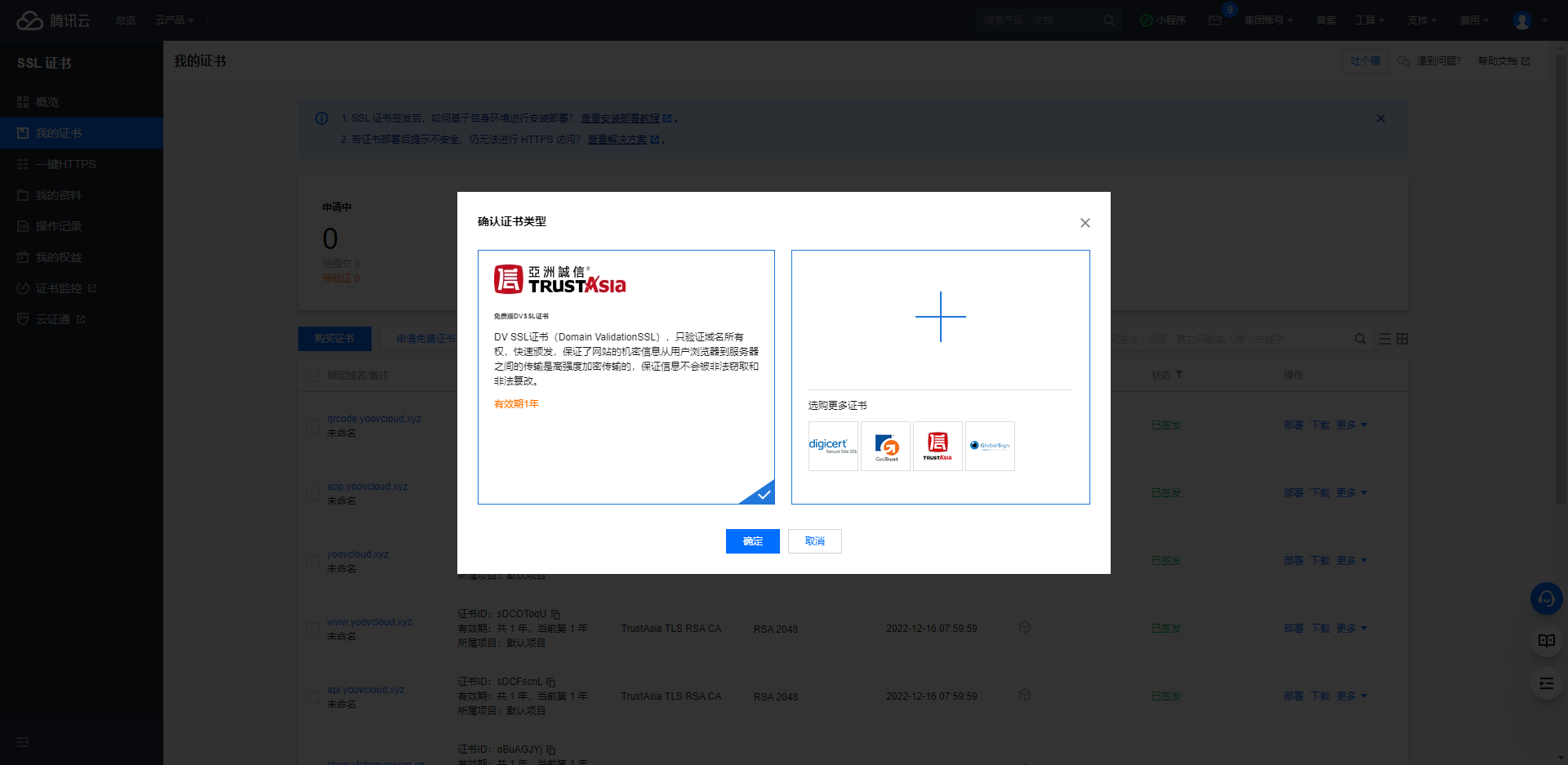Image resolution: width=1568 pixels, height=765 pixels.
Task: Open 云证通 external link
Action: click(x=82, y=319)
